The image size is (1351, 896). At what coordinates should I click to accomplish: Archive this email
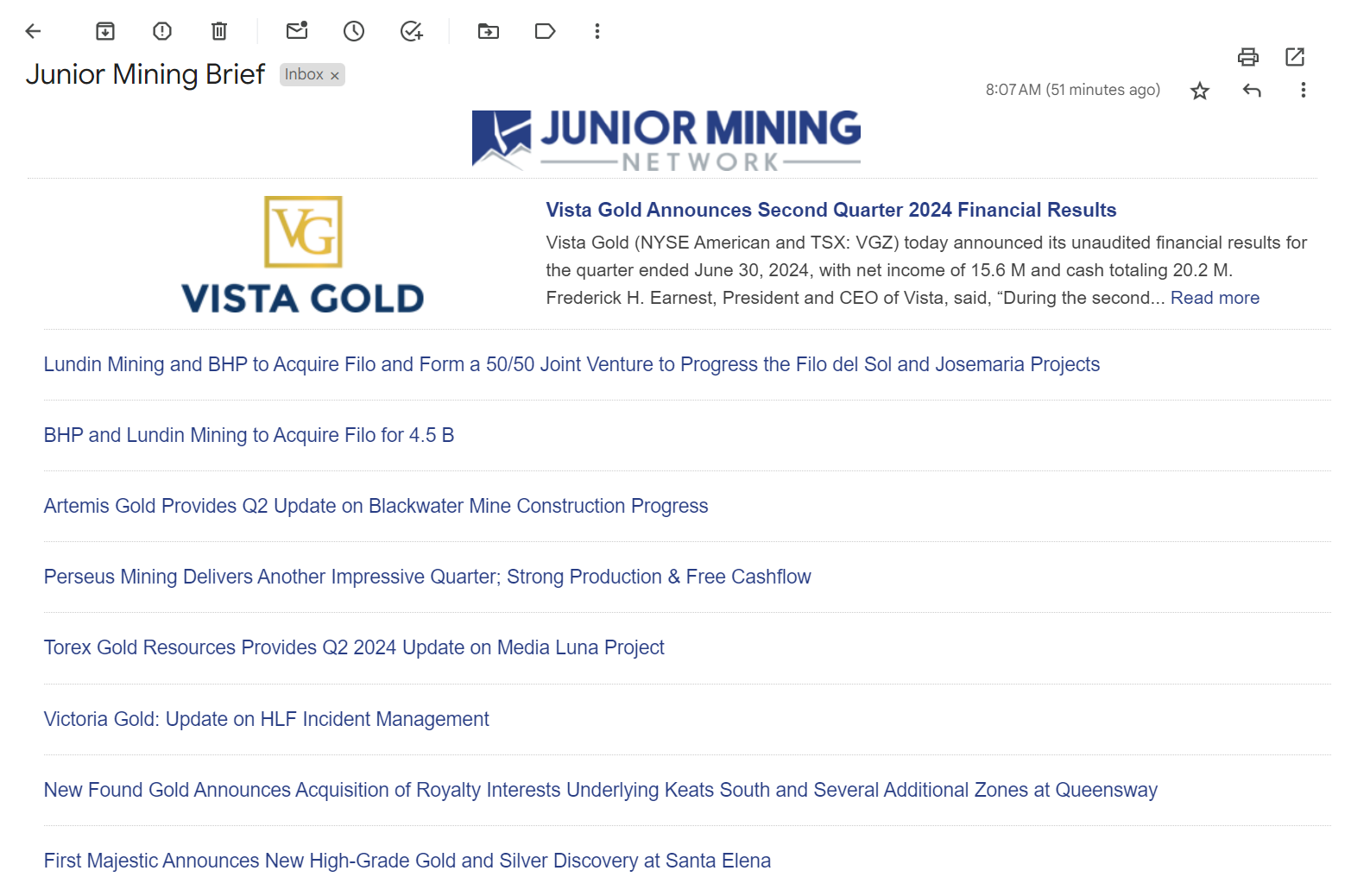pyautogui.click(x=105, y=31)
